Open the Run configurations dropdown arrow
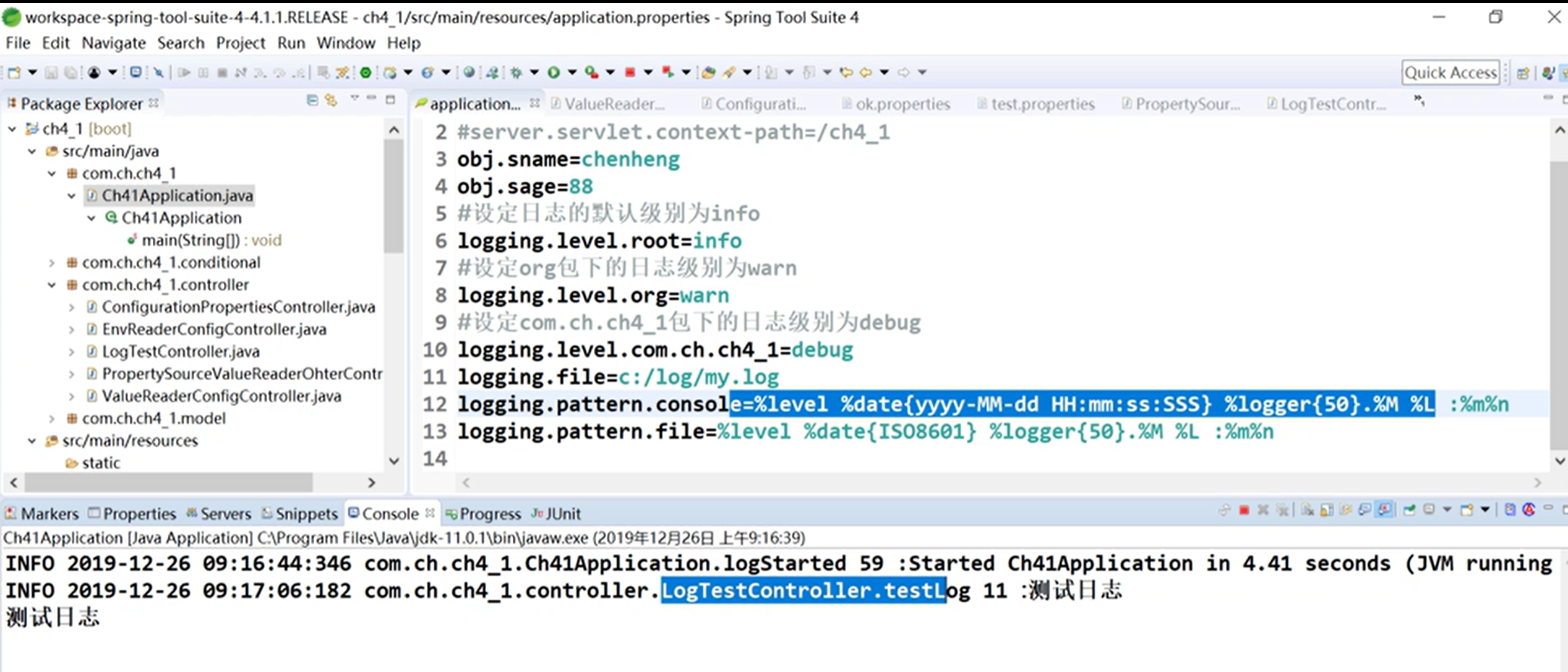This screenshot has width=1568, height=672. [572, 72]
